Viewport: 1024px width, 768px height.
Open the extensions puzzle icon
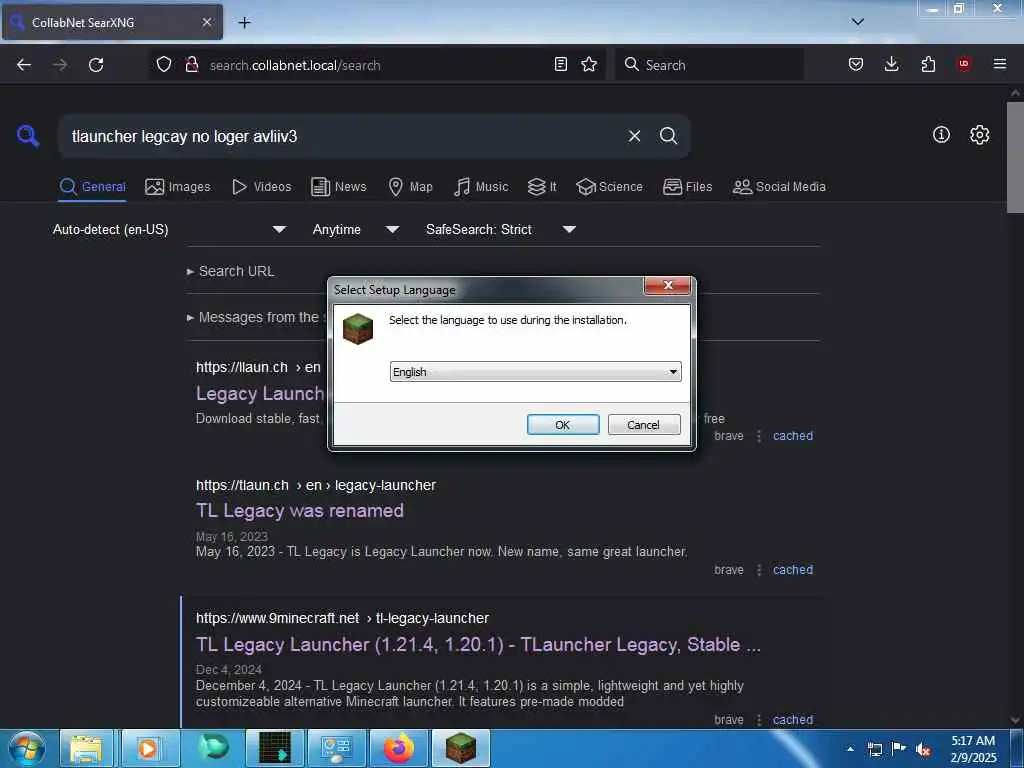pos(928,64)
